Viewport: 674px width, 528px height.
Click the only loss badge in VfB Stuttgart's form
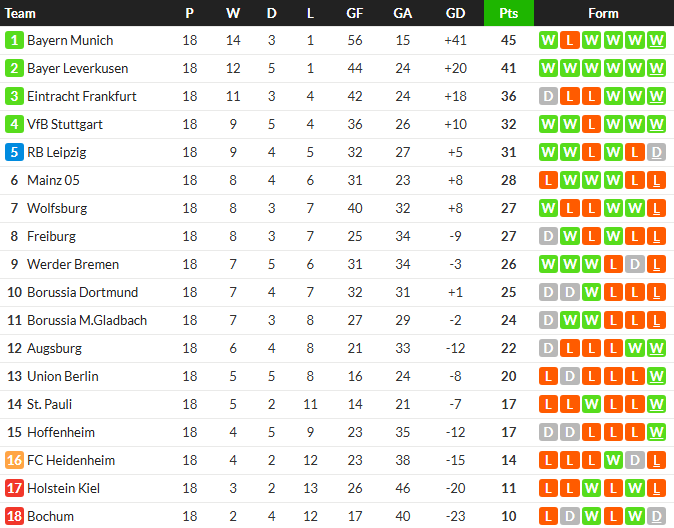pyautogui.click(x=592, y=125)
